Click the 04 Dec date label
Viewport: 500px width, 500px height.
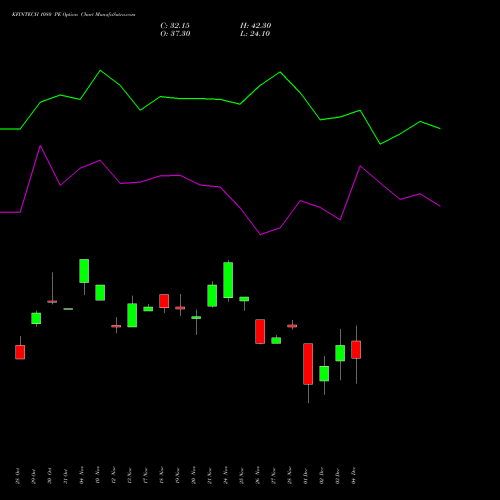(354, 476)
